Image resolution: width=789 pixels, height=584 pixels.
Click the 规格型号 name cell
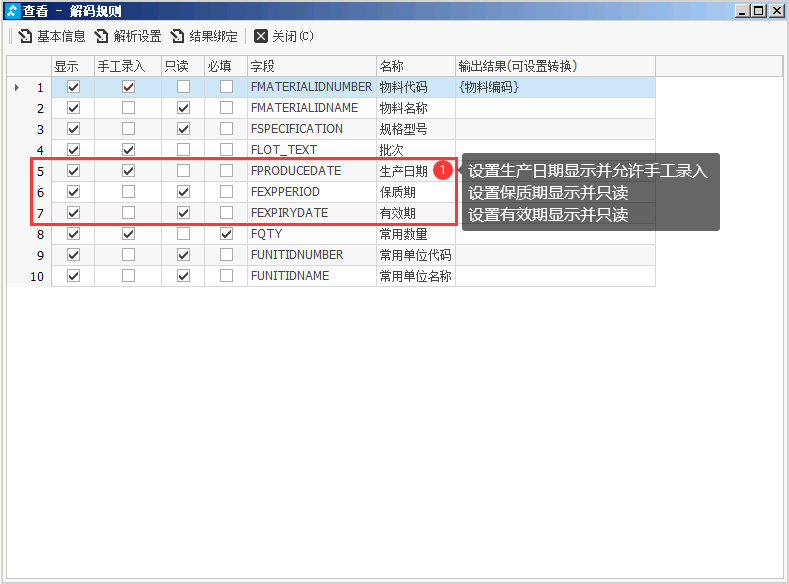pos(416,129)
